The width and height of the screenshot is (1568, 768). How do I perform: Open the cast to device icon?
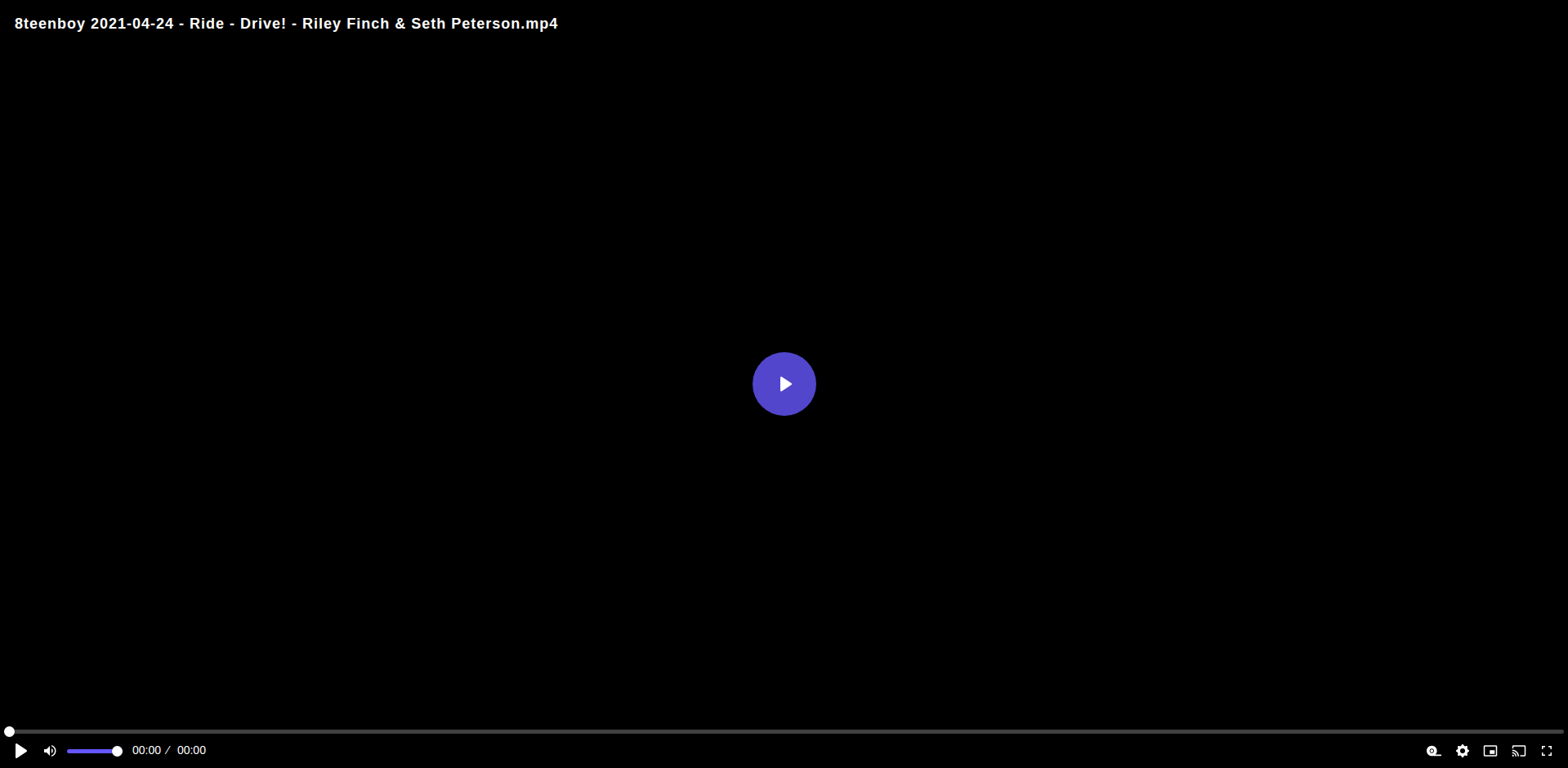tap(1519, 751)
